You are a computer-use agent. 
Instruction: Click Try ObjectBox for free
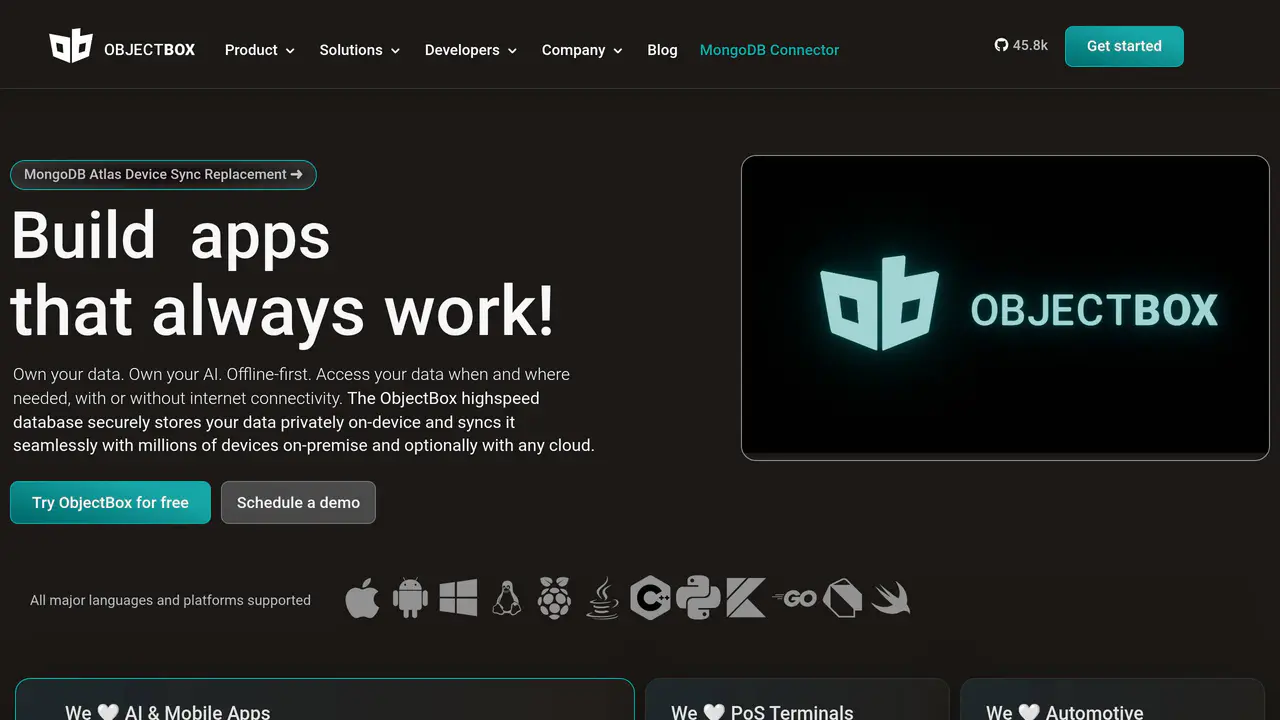click(110, 502)
